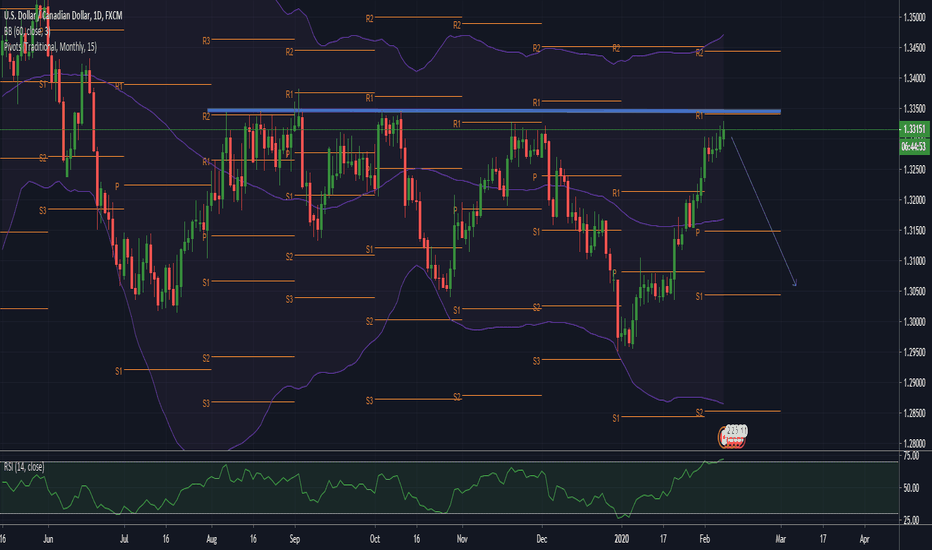The width and height of the screenshot is (932, 550).
Task: Click the current price label 1.33151
Action: [x=914, y=129]
